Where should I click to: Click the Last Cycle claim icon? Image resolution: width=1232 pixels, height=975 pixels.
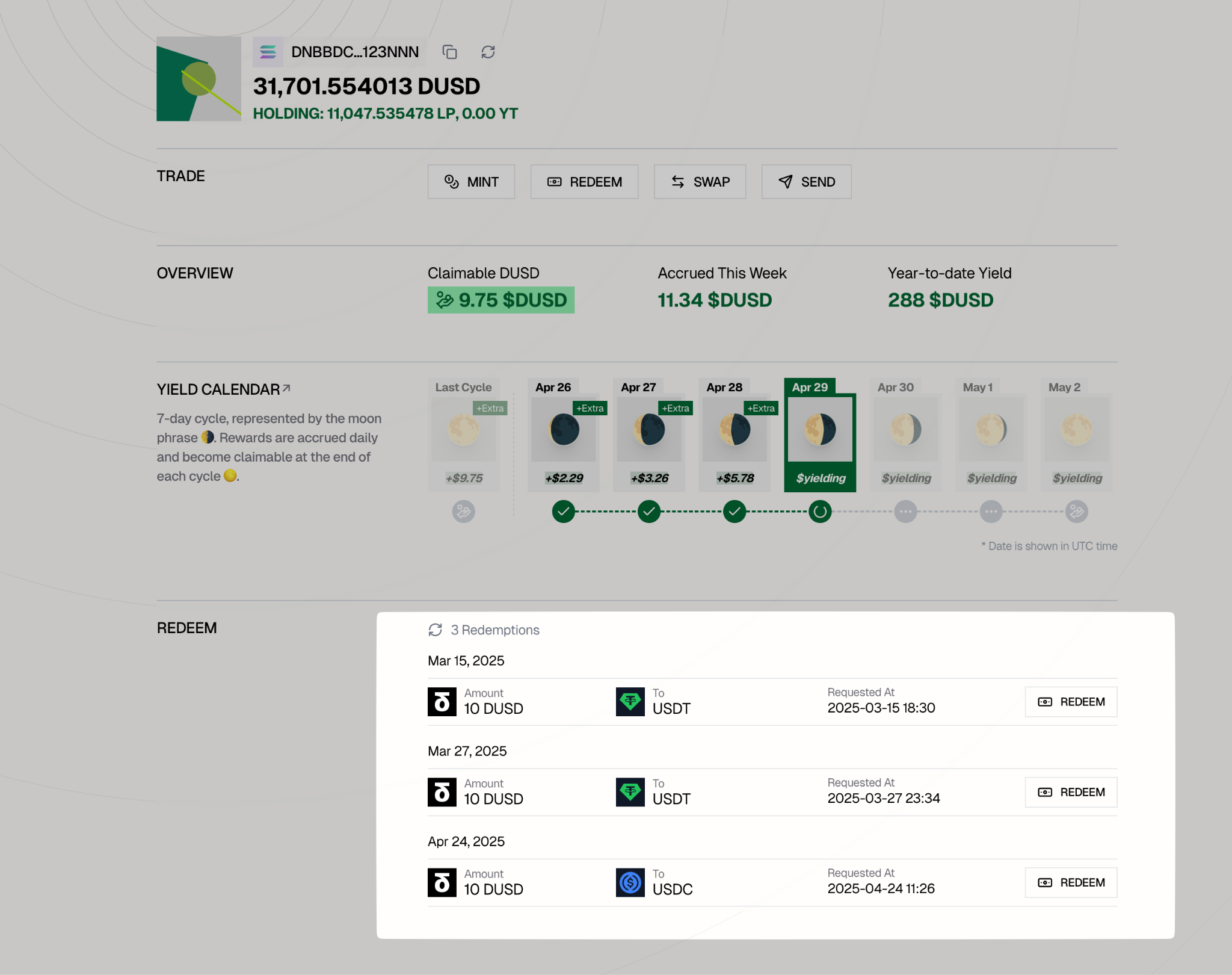pos(464,512)
